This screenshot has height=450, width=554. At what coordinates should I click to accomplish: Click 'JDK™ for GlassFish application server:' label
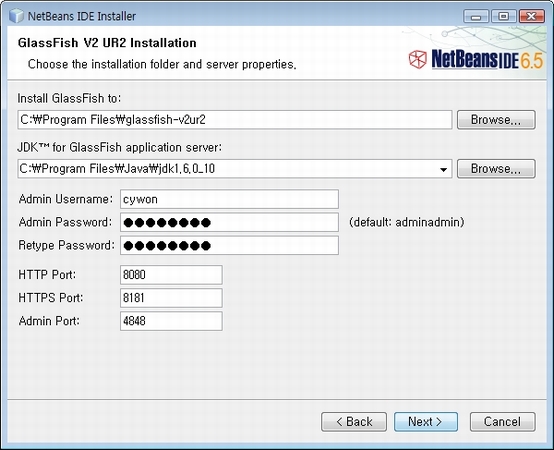tap(120, 147)
